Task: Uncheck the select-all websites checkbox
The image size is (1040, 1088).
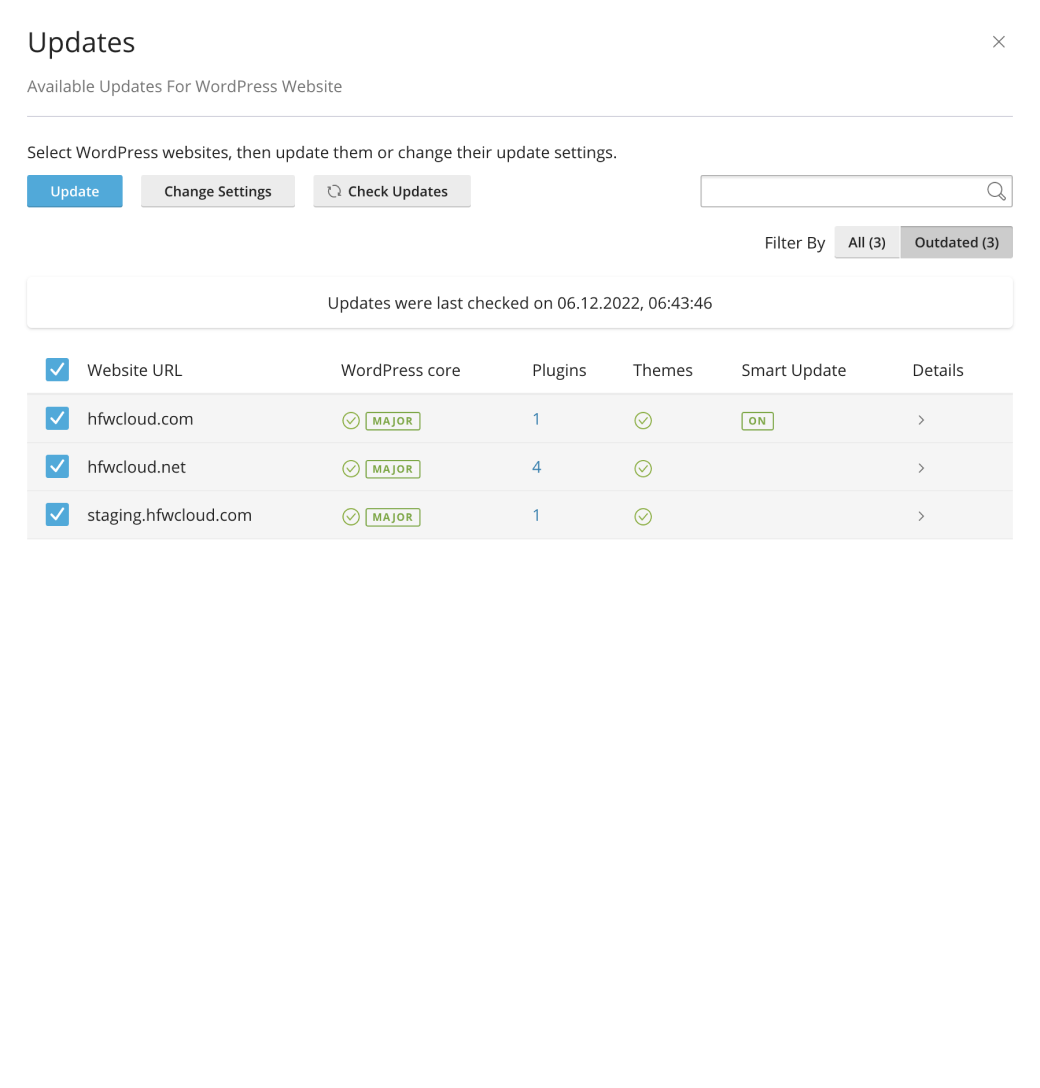Action: tap(57, 369)
